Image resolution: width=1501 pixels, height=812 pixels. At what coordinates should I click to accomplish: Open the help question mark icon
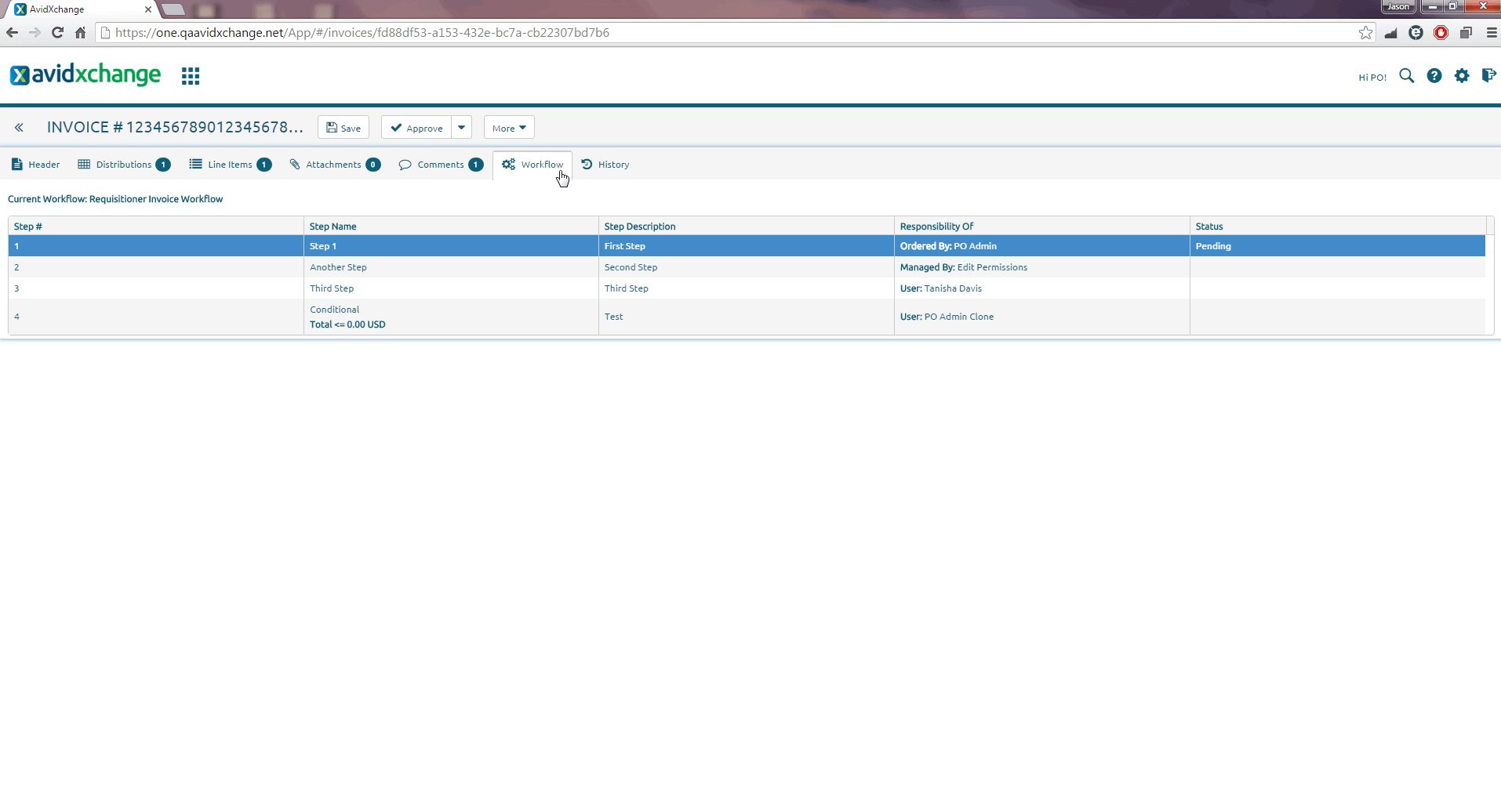click(x=1434, y=76)
